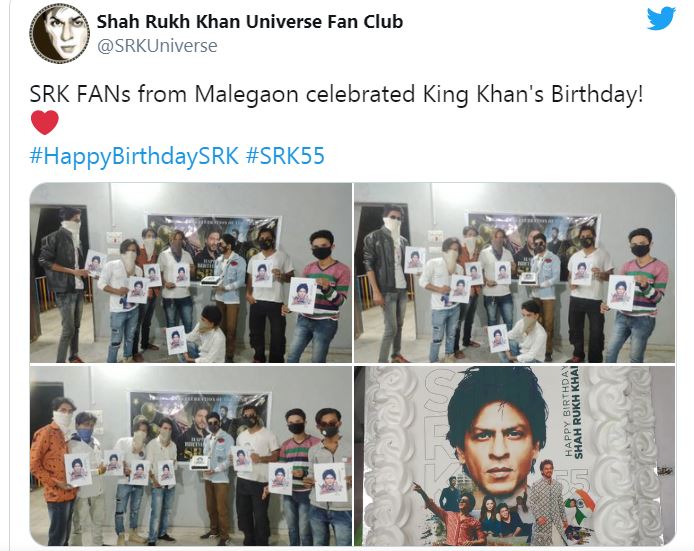The image size is (694, 551).
Task: Open the #HappyBirthdaySRK hashtag
Action: 134,156
